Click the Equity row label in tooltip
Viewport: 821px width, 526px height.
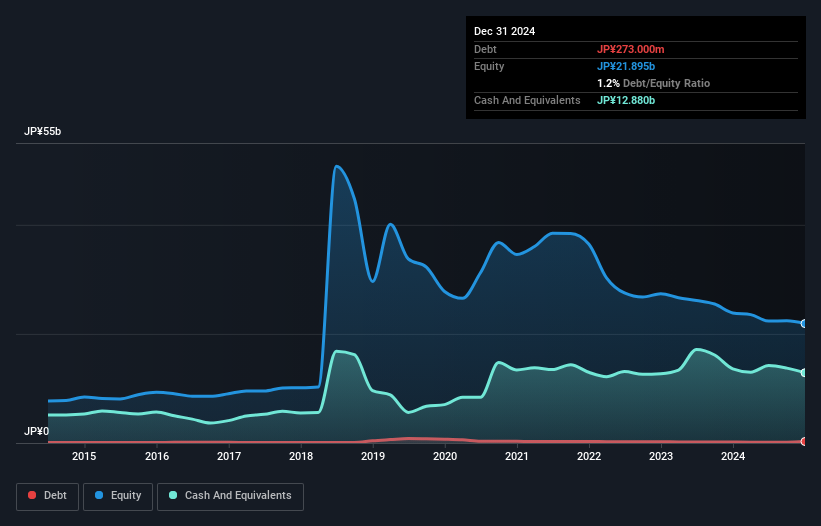tap(489, 66)
